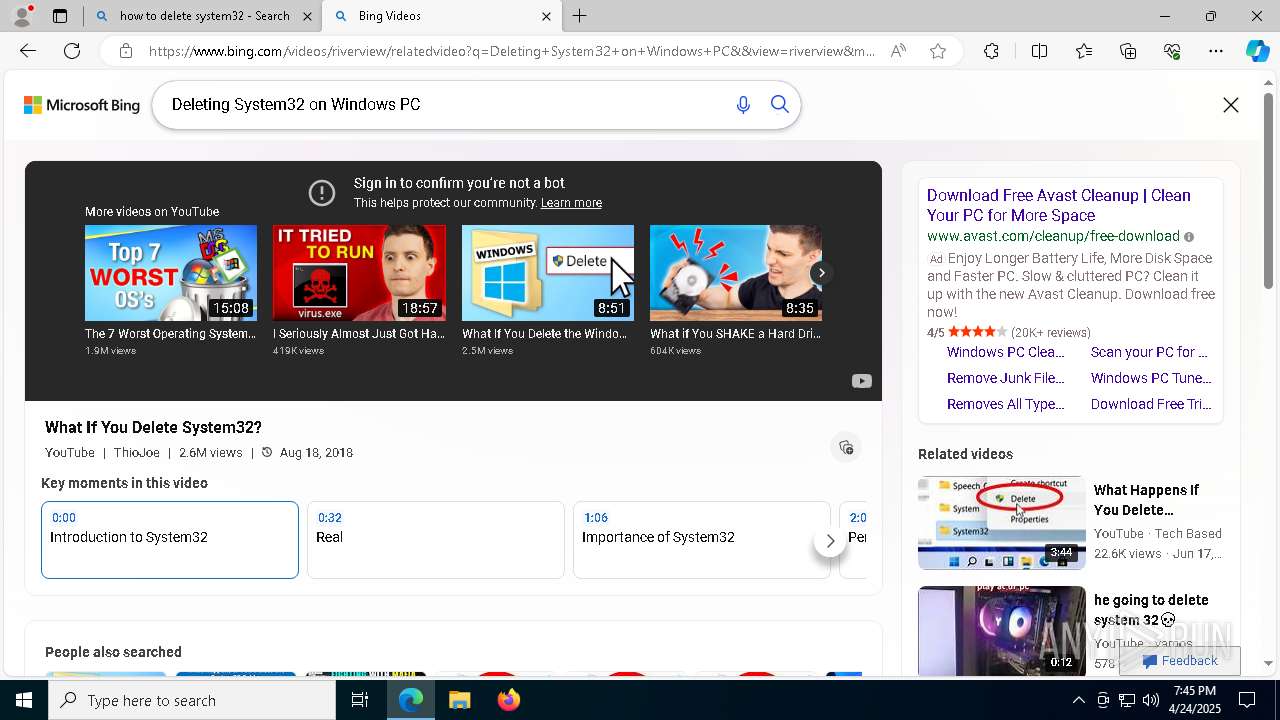Open 'Scan your PC for ...' sublink
The width and height of the screenshot is (1280, 720).
click(x=1149, y=352)
